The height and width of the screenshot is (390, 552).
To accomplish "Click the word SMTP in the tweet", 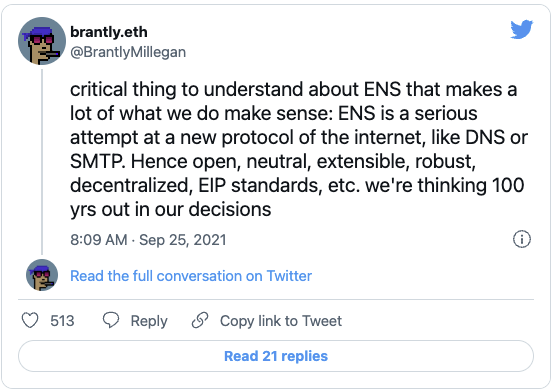I will (96, 162).
